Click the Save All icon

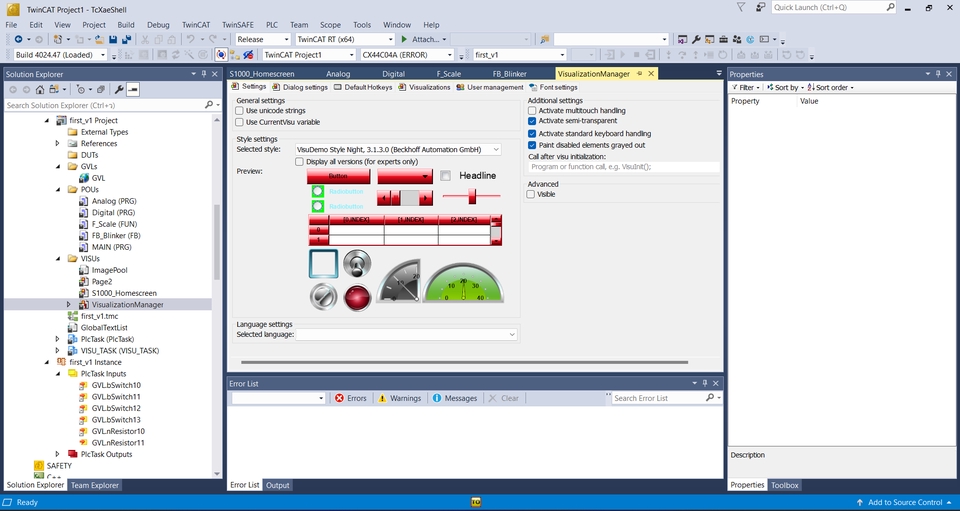point(127,39)
